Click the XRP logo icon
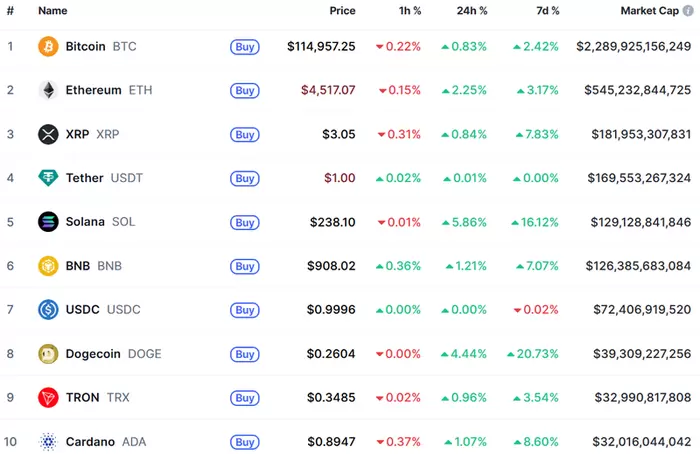This screenshot has height=454, width=700. pos(48,134)
